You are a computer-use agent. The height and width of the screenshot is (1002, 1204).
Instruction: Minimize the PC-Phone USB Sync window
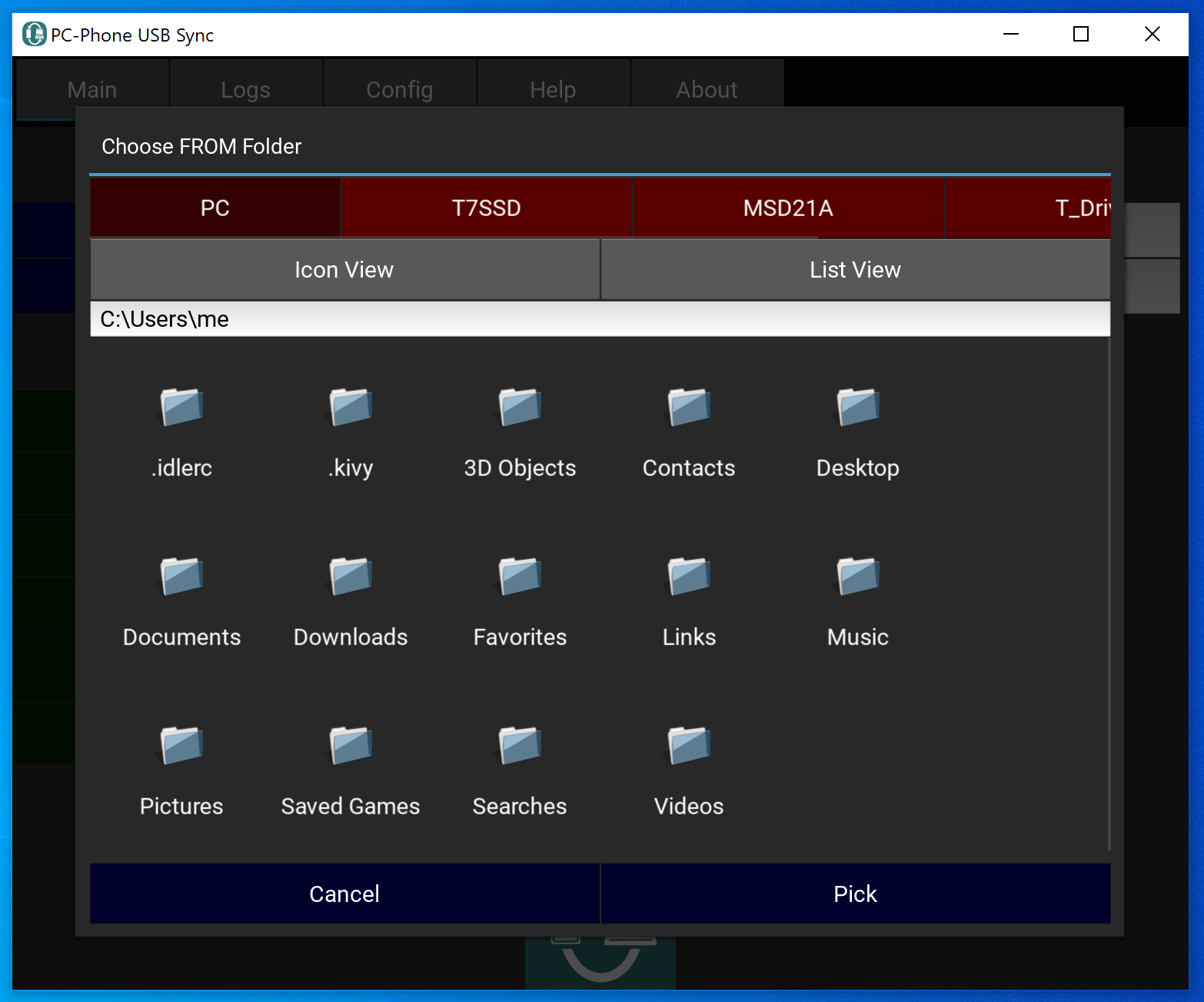[x=1011, y=34]
